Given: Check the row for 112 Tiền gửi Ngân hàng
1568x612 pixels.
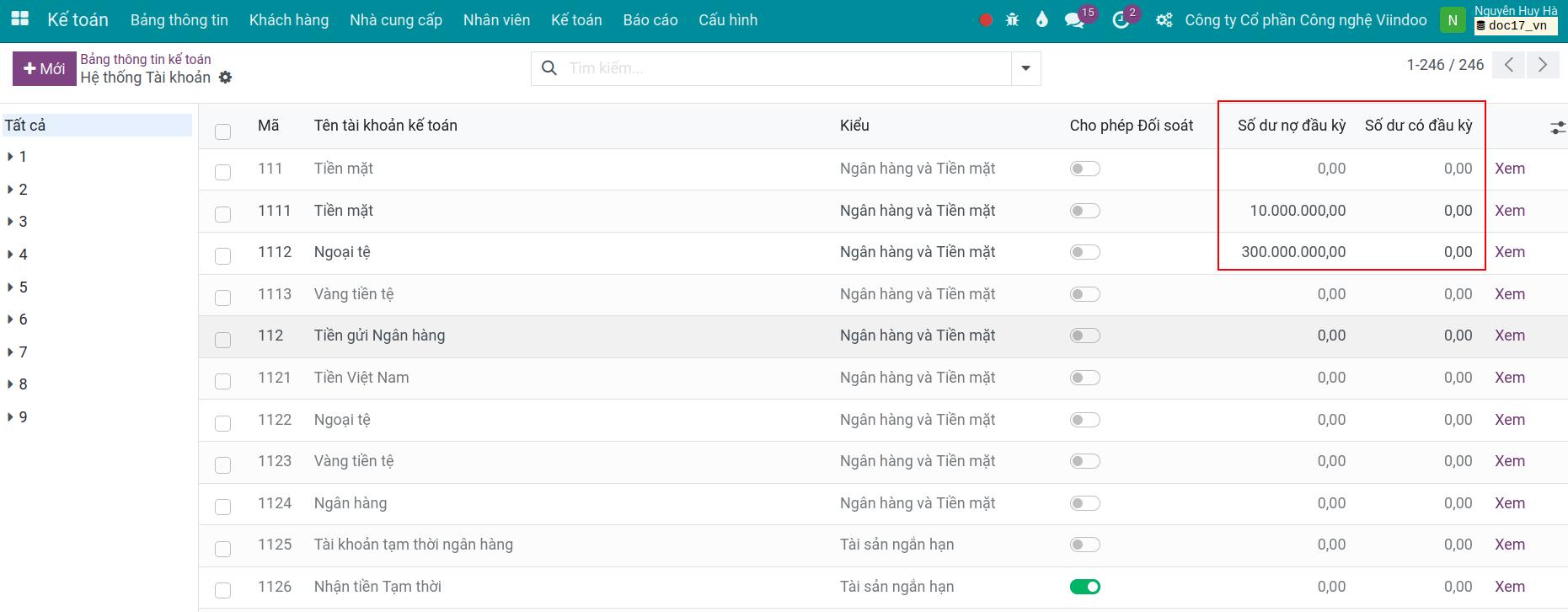Looking at the screenshot, I should 222,340.
